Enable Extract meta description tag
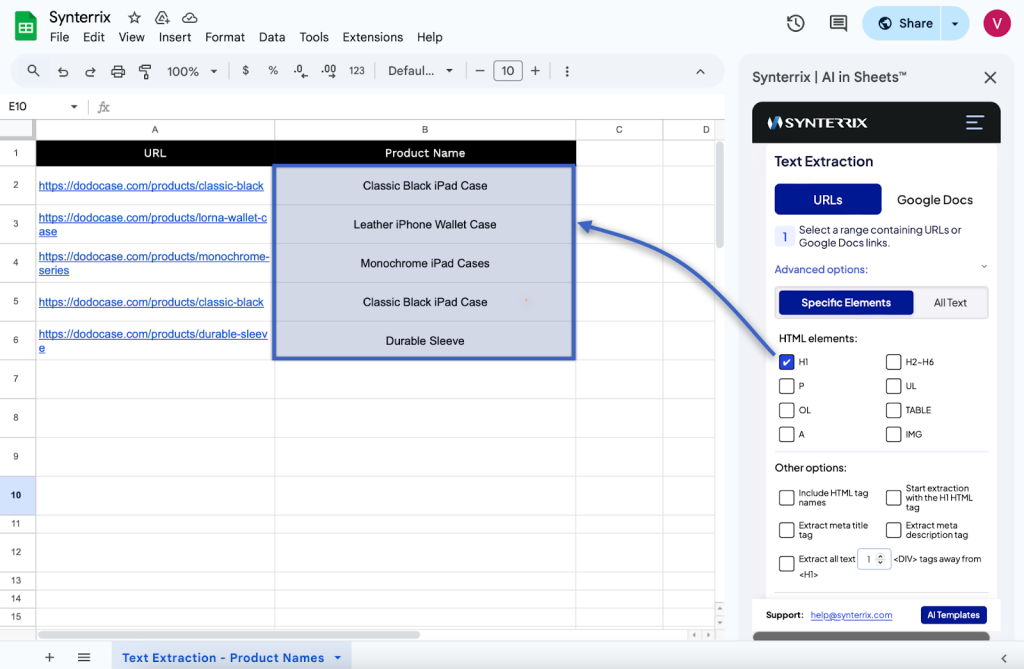 coord(893,530)
